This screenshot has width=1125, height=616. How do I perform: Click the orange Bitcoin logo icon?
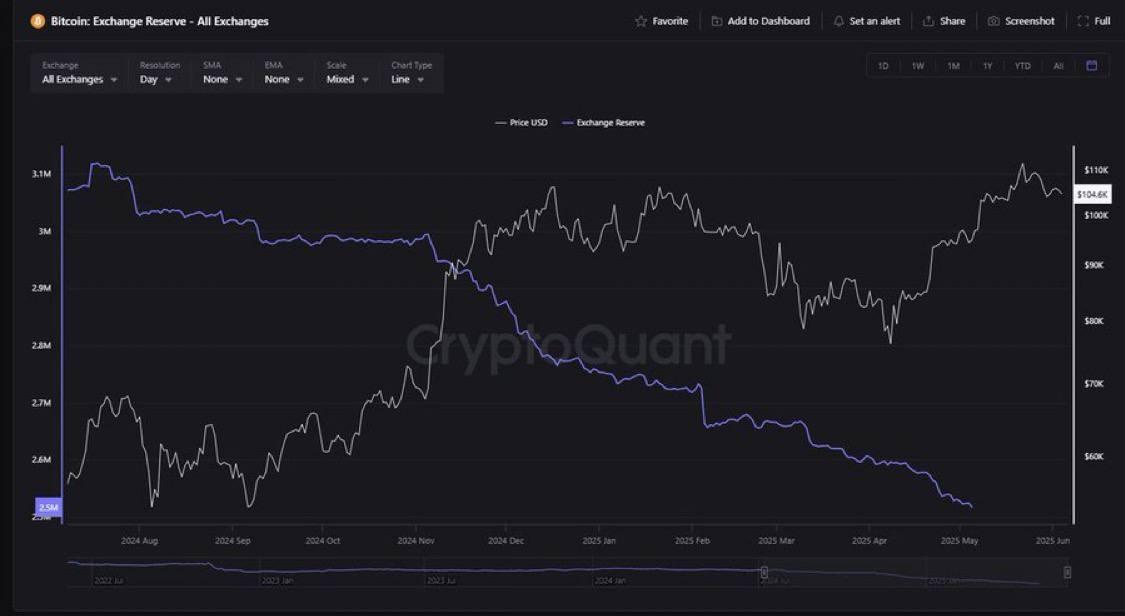pos(38,21)
